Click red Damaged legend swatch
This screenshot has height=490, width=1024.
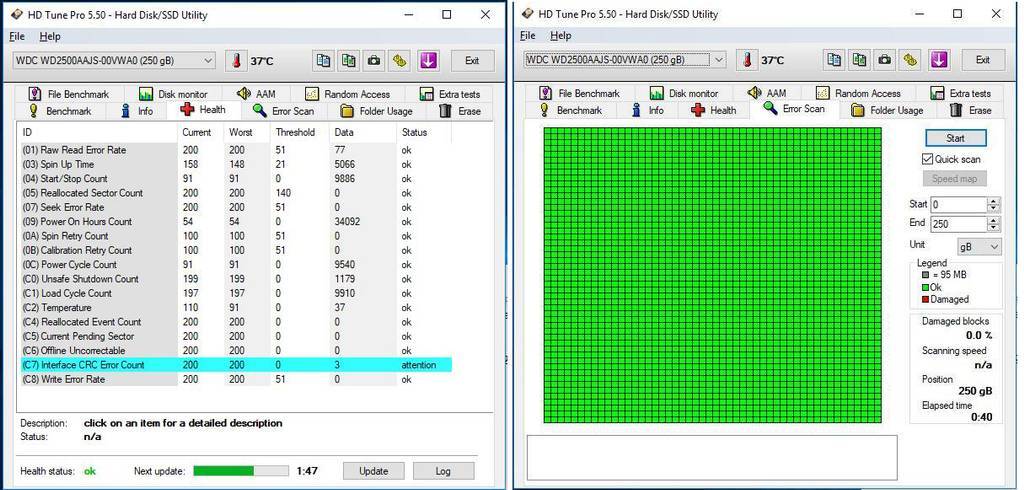925,300
